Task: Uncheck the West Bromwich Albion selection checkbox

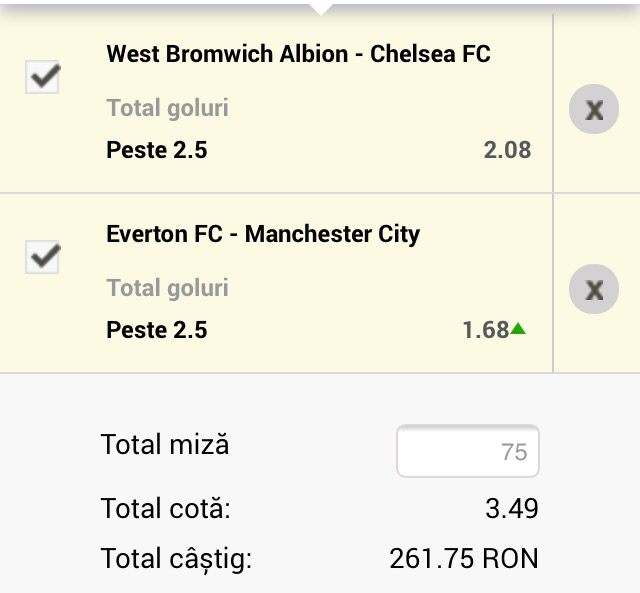Action: [x=42, y=77]
